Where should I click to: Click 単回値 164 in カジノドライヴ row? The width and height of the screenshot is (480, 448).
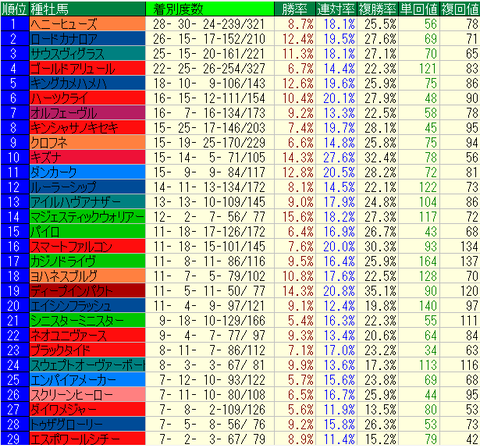pos(428,261)
